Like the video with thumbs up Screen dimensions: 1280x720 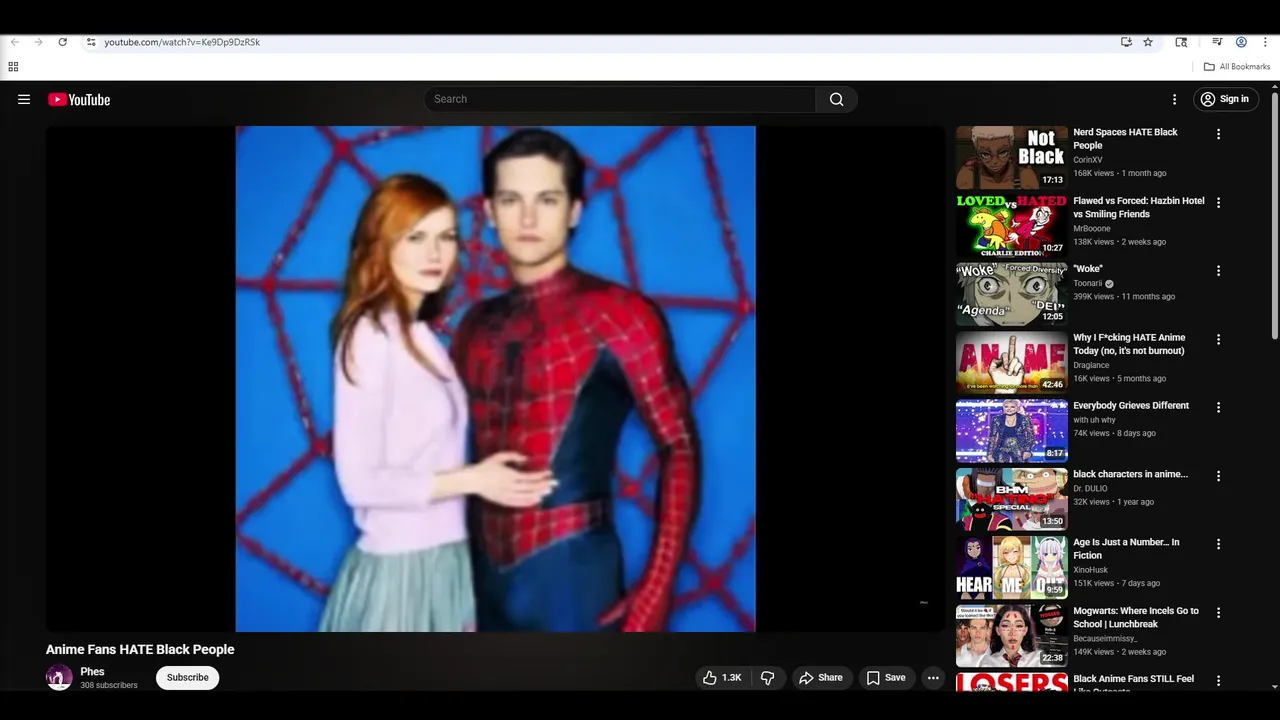[721, 678]
